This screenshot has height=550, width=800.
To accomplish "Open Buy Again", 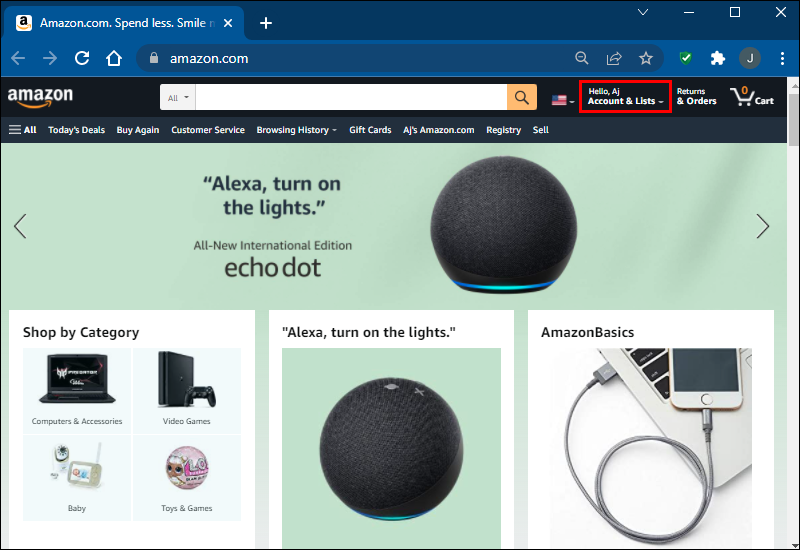I will (138, 130).
